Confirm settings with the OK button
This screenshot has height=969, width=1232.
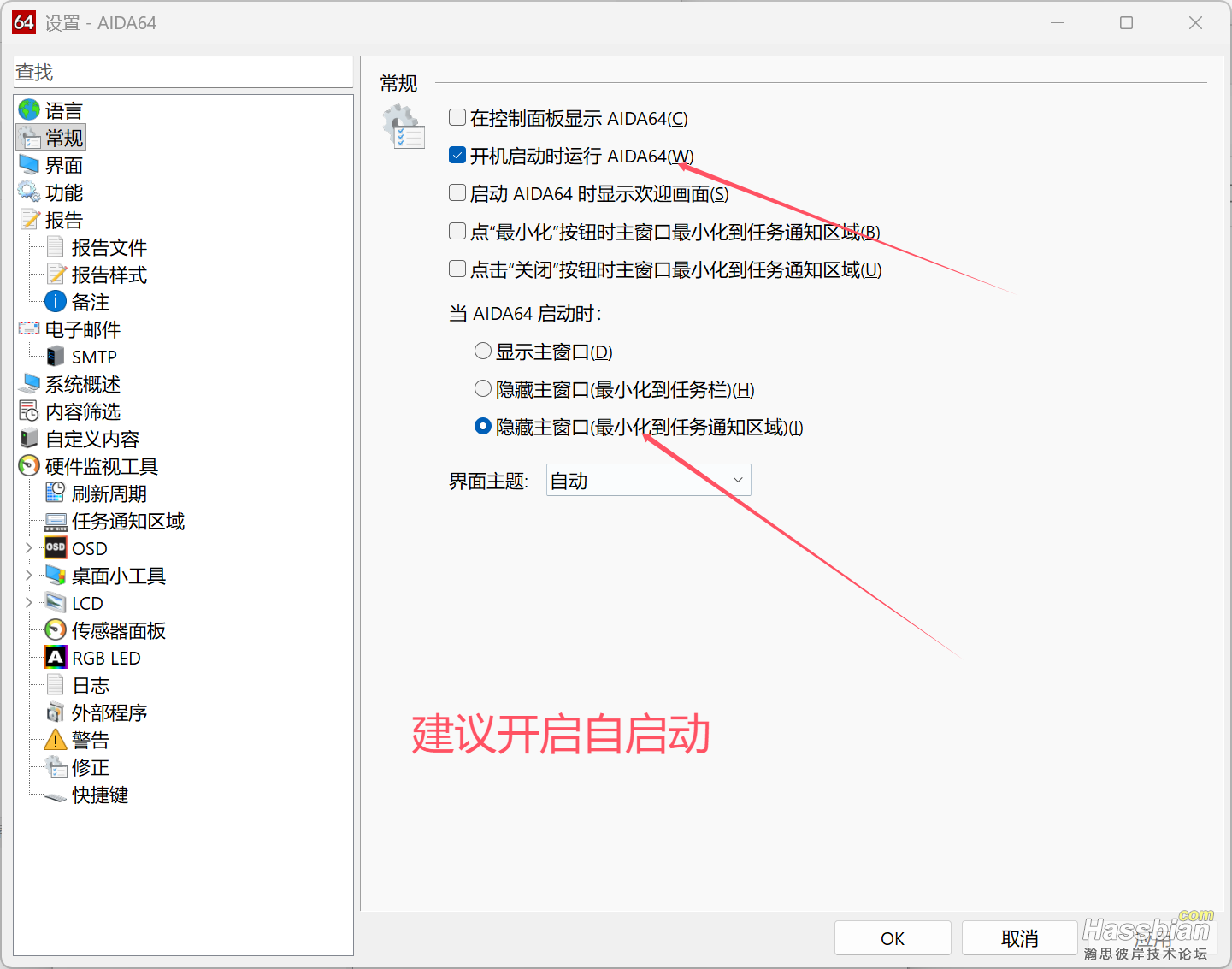point(893,938)
